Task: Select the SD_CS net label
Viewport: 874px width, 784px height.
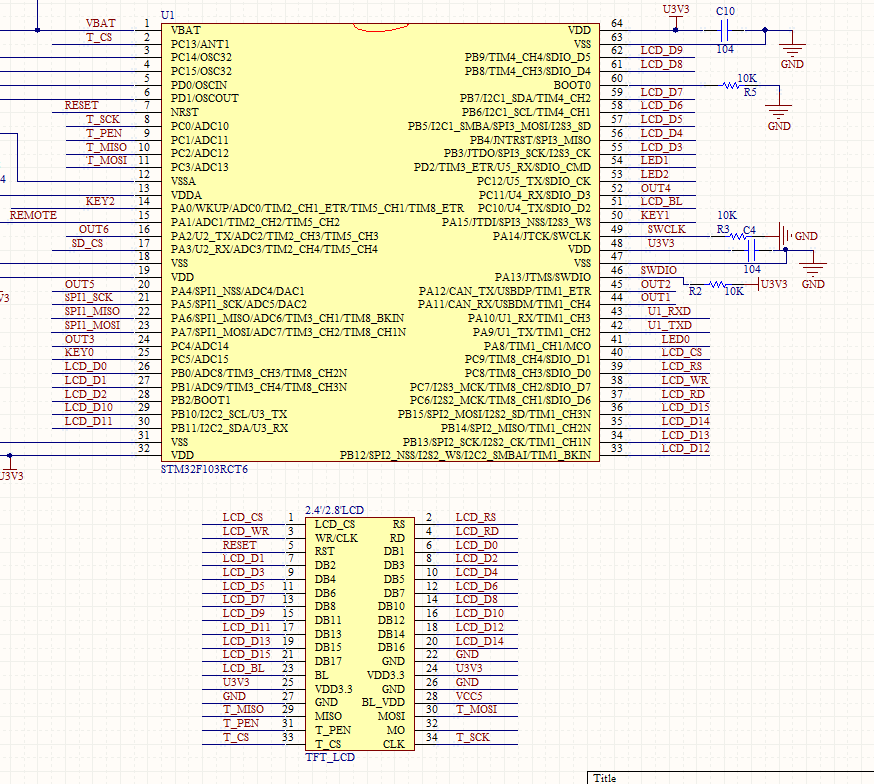Action: pyautogui.click(x=87, y=243)
